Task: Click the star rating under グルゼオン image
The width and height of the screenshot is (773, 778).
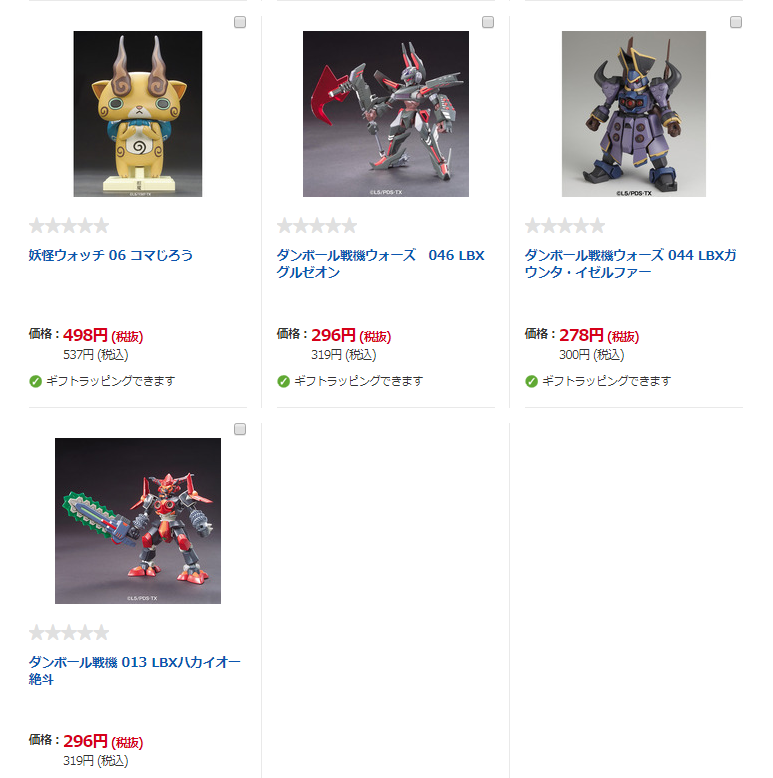Action: (x=317, y=226)
